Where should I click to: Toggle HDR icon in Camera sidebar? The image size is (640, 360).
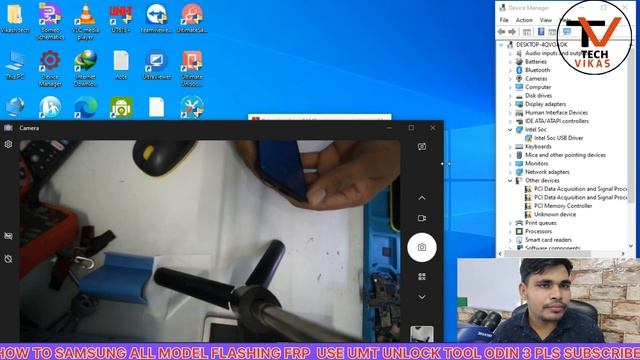point(8,236)
